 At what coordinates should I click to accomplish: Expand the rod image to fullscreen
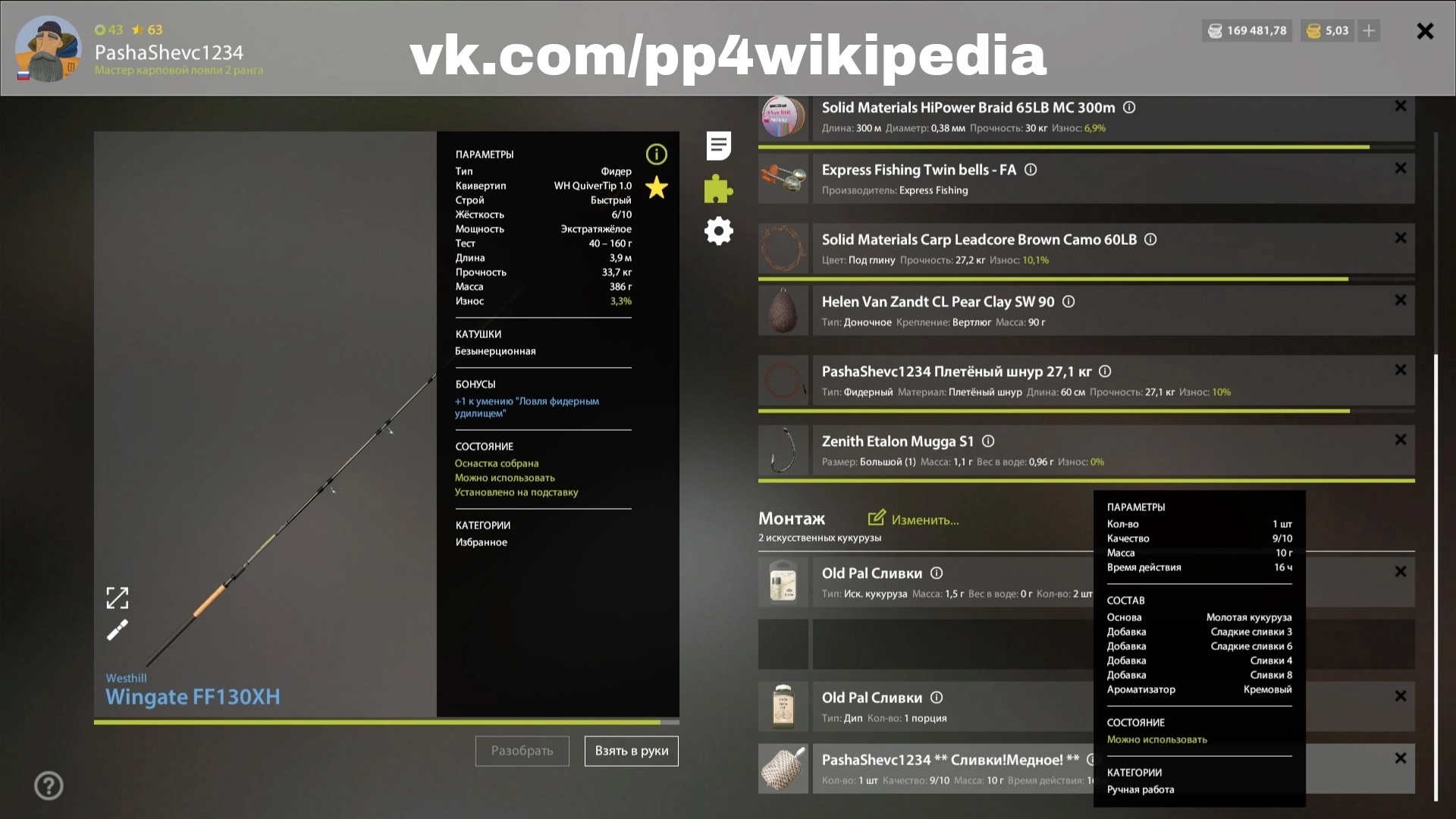[117, 598]
